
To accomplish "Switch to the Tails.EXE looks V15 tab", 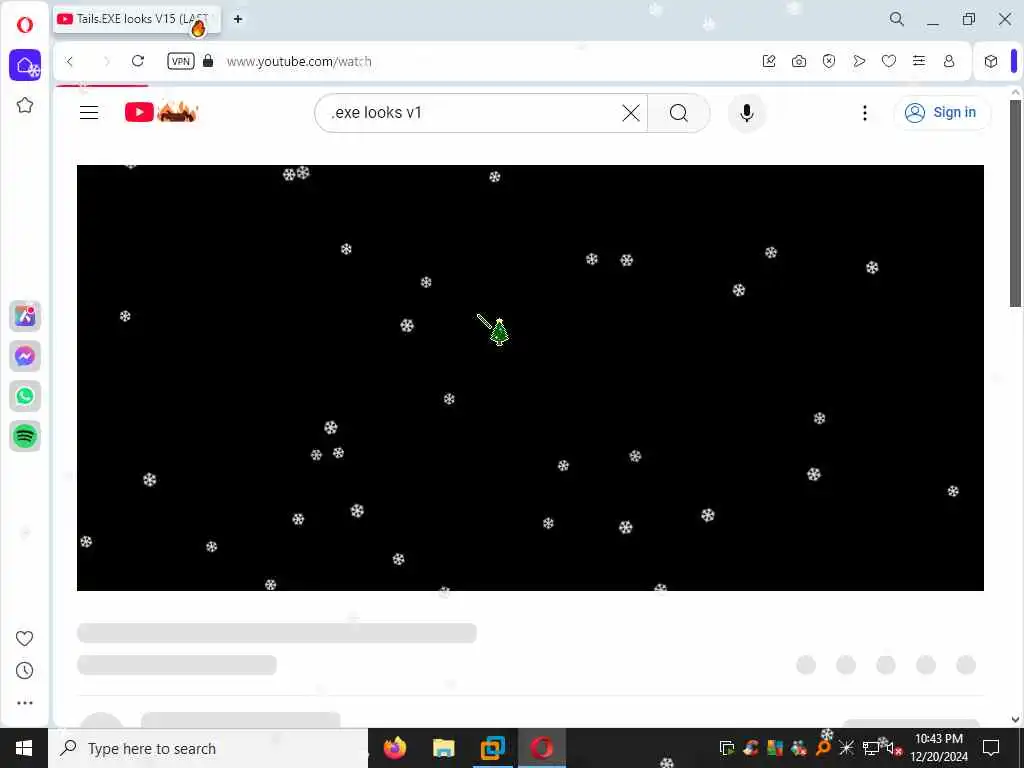I will (137, 19).
